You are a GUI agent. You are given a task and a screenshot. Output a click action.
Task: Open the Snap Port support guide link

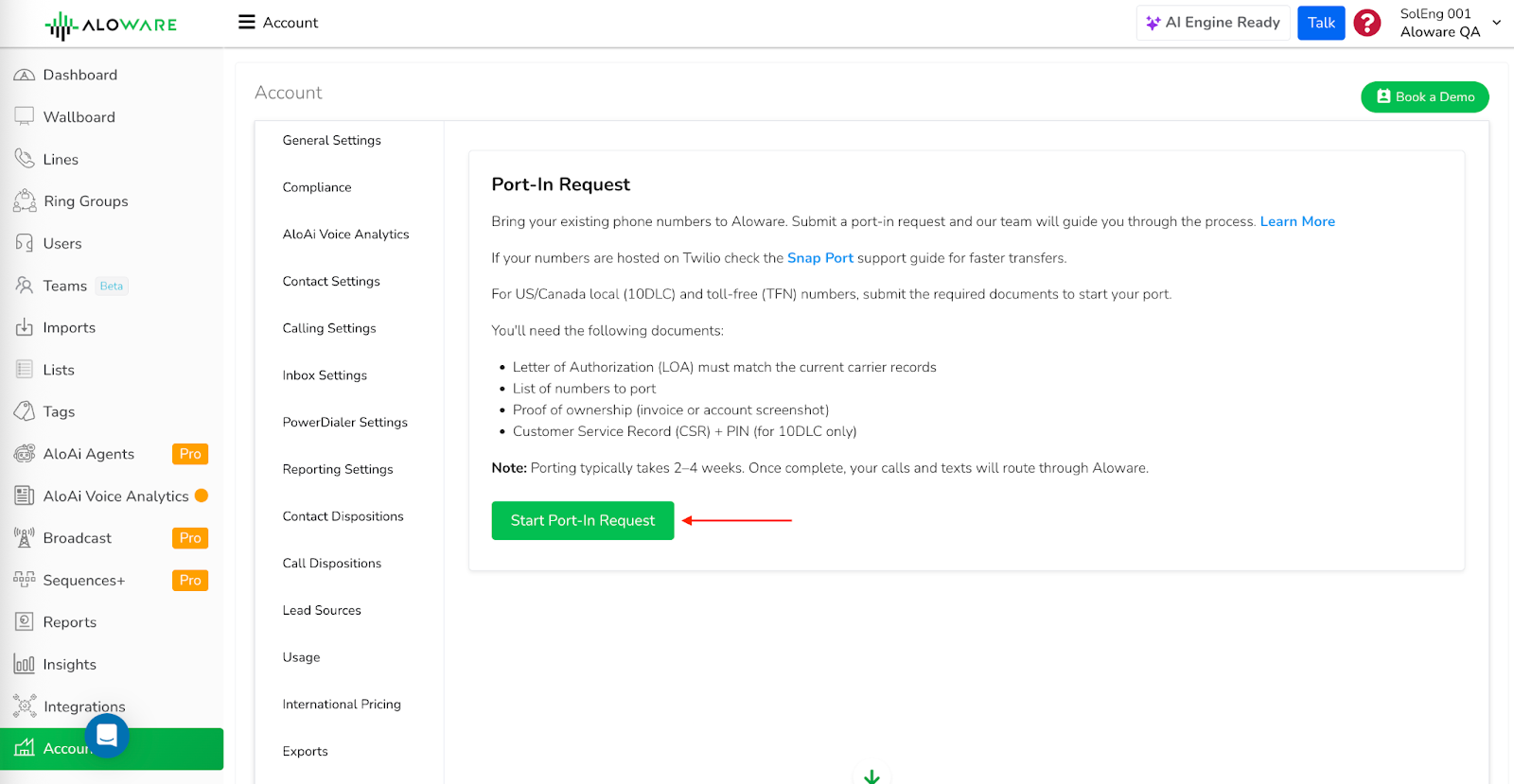pyautogui.click(x=820, y=258)
